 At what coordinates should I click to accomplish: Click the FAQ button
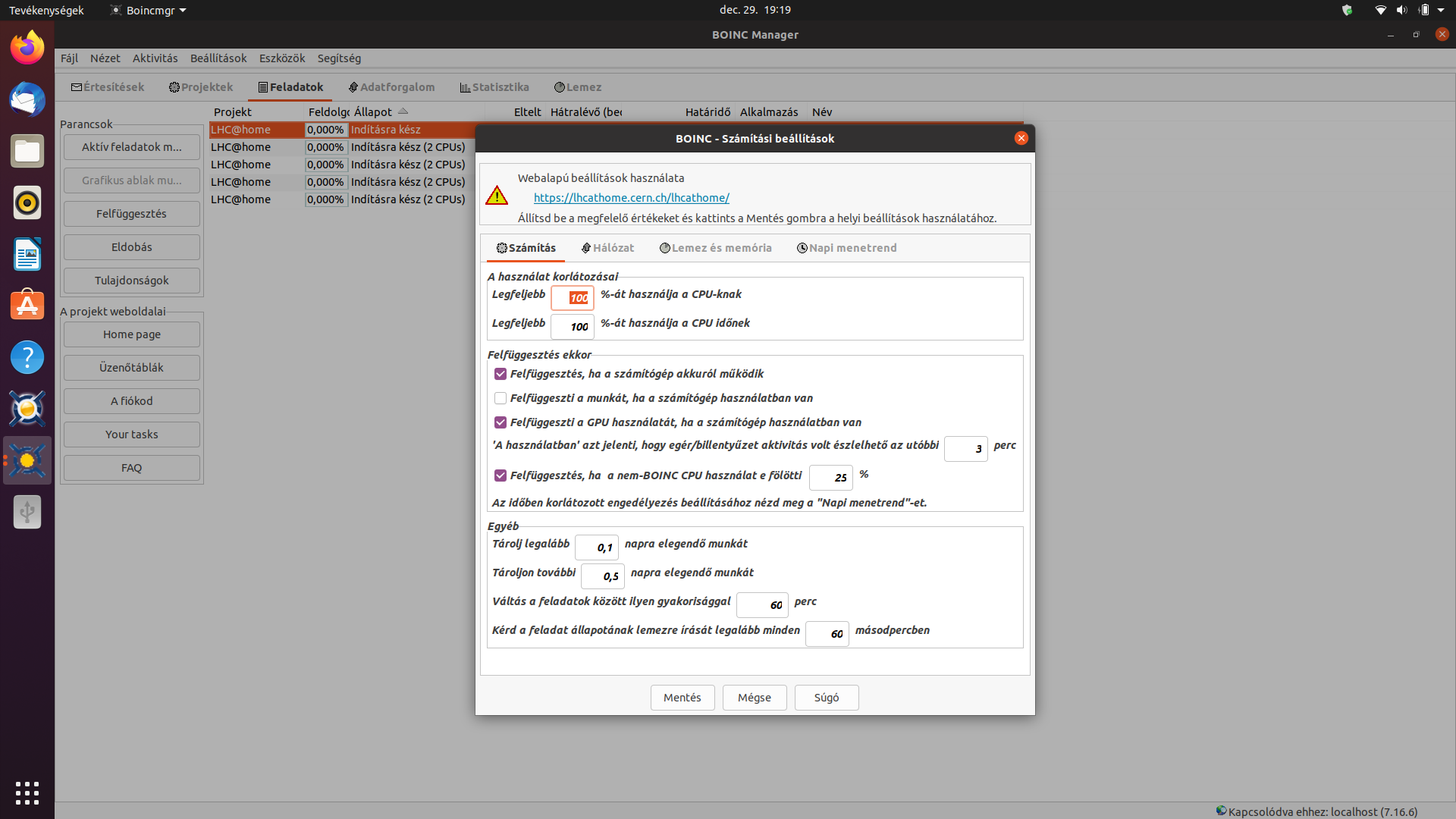point(132,468)
